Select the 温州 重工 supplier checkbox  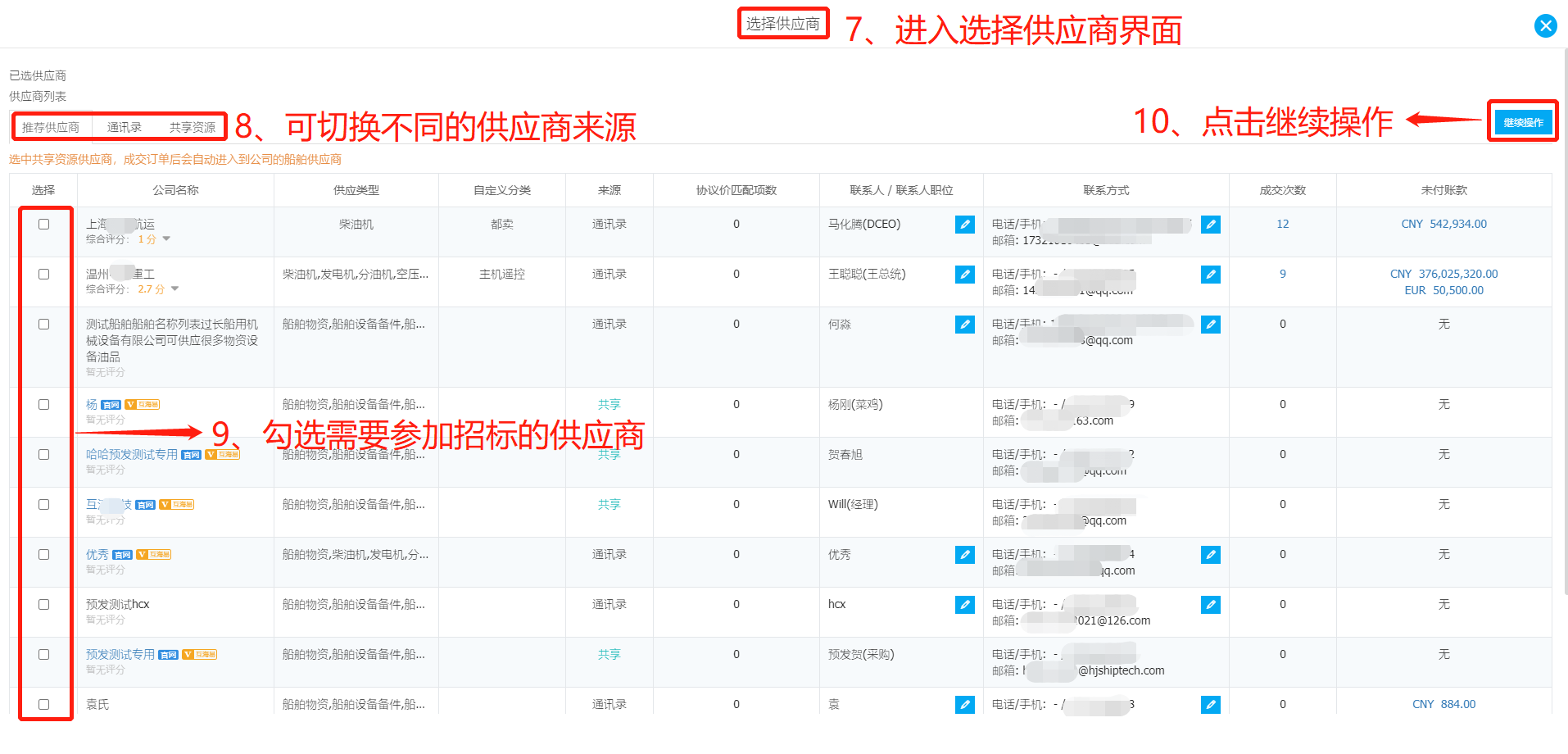coord(43,275)
